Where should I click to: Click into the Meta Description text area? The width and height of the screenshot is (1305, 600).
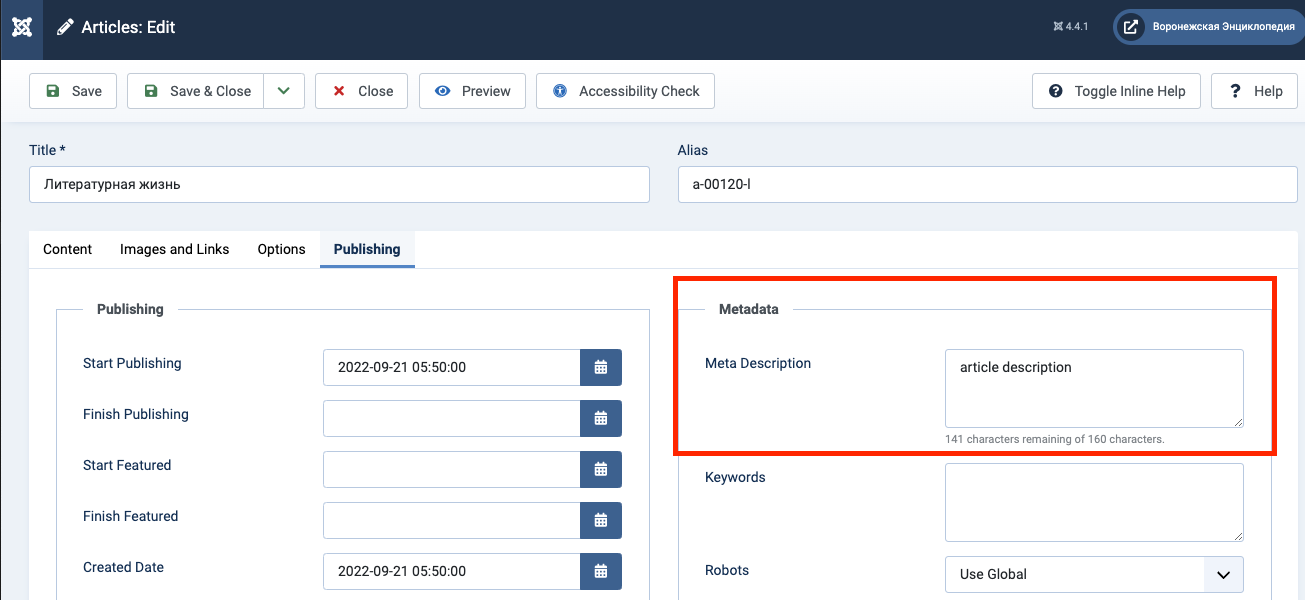point(1094,388)
